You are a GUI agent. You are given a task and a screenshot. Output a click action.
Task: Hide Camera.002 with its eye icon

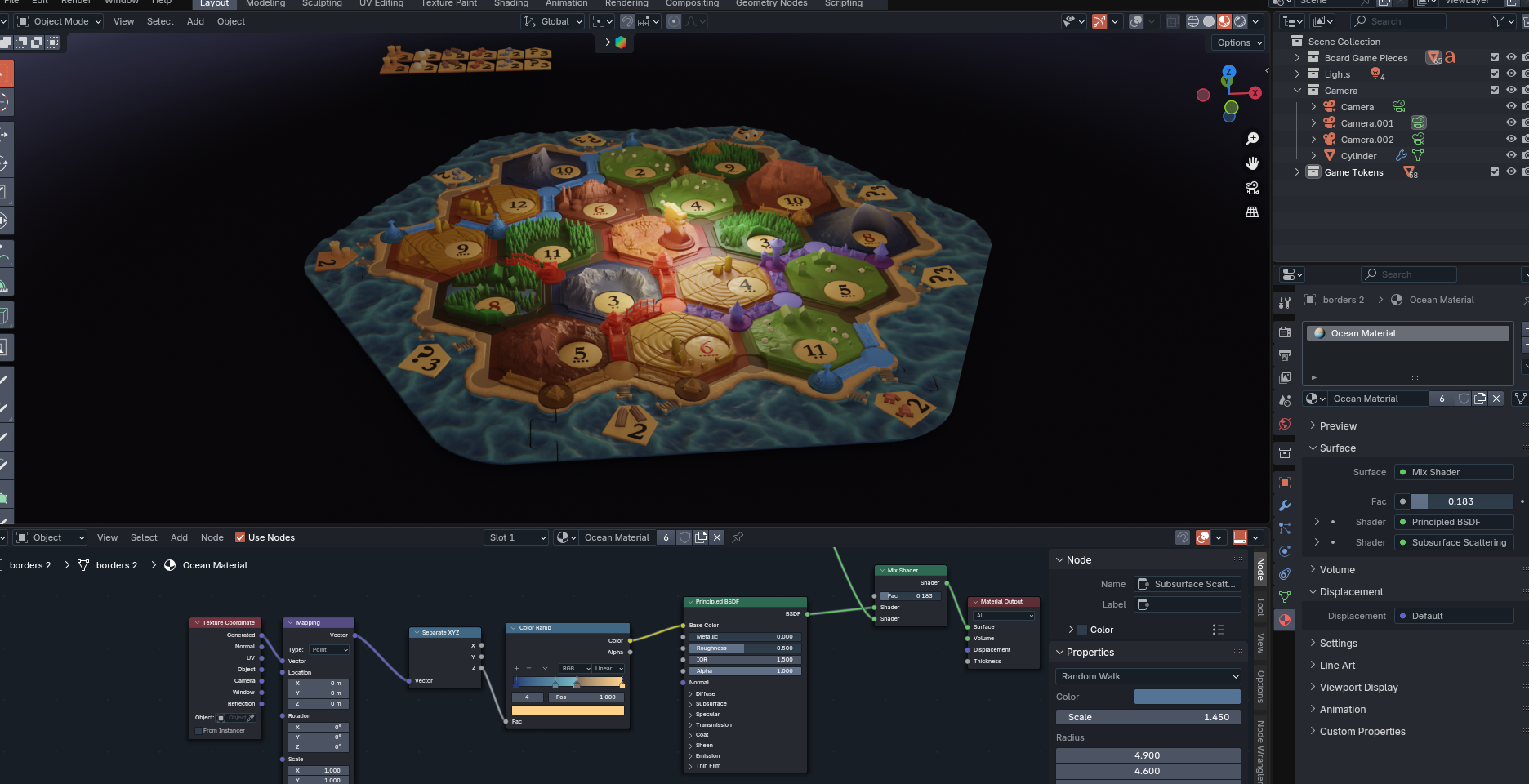pos(1511,140)
